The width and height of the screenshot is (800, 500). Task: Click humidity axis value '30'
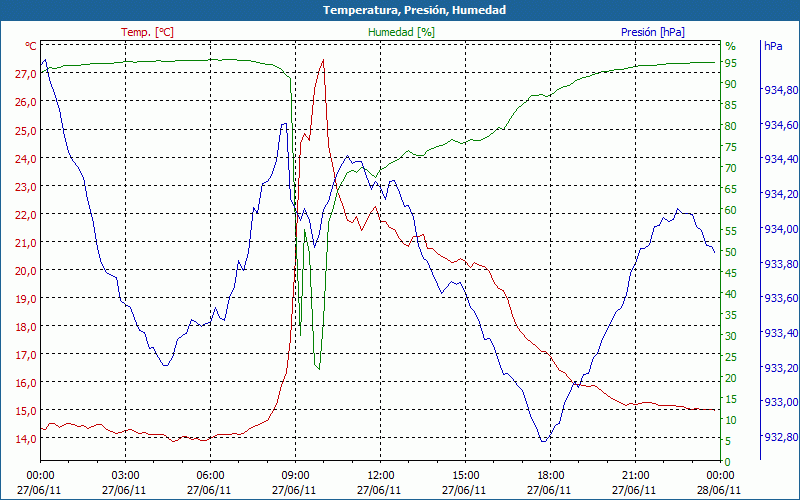(731, 336)
